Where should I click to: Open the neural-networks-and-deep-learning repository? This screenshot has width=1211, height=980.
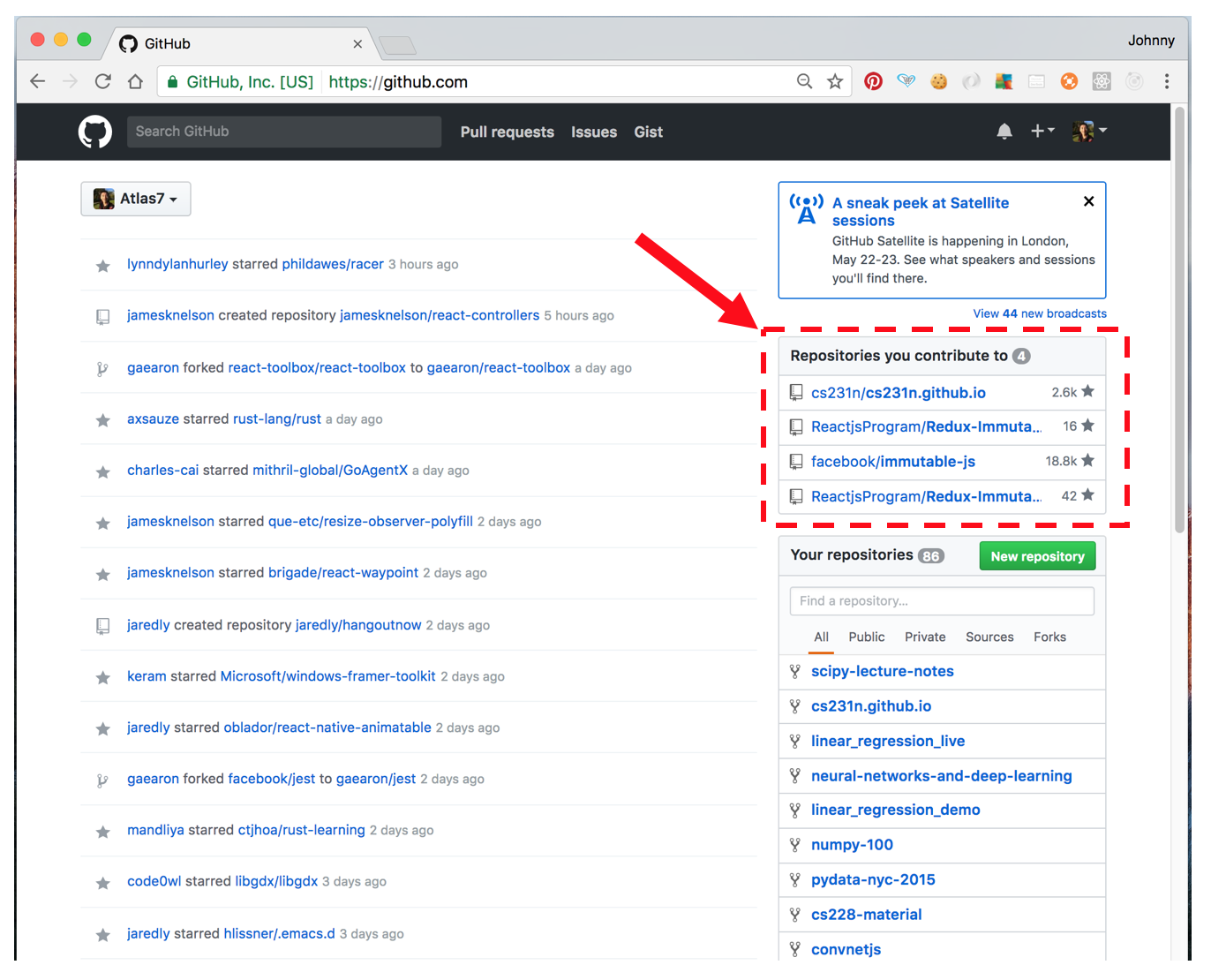click(x=942, y=776)
